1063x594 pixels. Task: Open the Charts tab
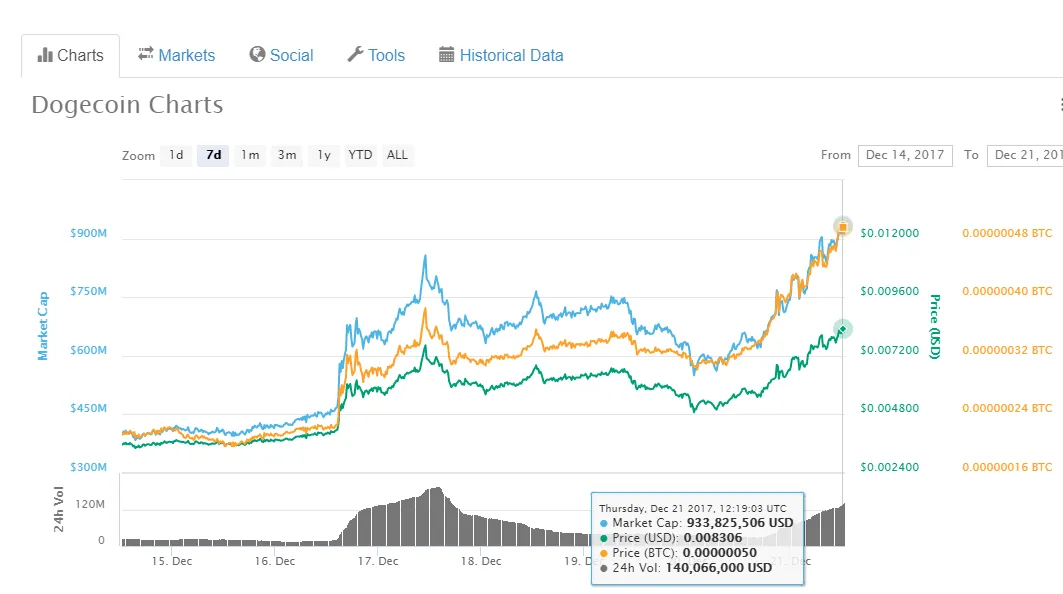pos(71,56)
